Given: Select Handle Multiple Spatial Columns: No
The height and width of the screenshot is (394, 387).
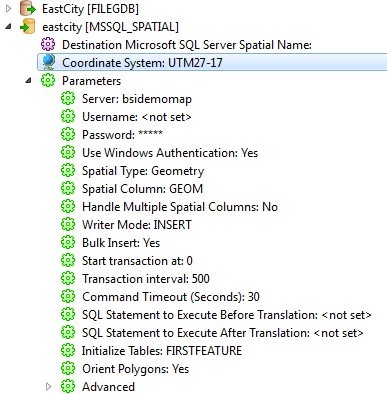Looking at the screenshot, I should (x=180, y=207).
